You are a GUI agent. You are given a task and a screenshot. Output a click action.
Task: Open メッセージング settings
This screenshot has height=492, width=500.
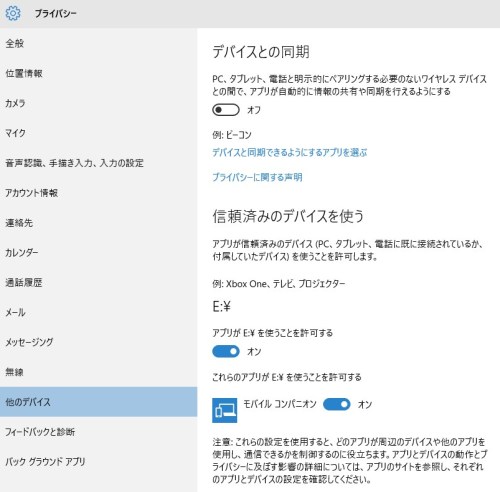(x=98, y=342)
